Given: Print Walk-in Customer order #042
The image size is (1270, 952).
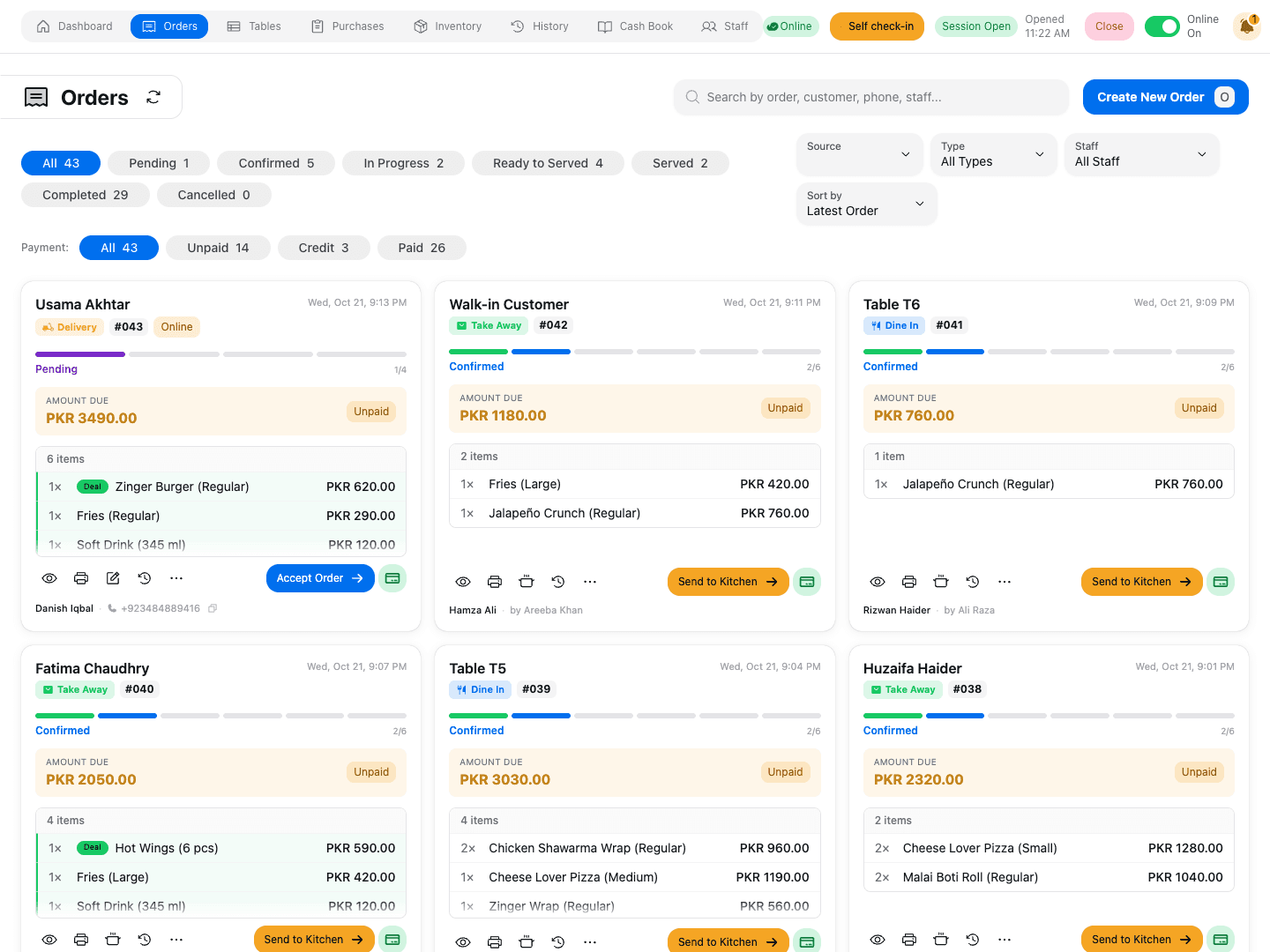Looking at the screenshot, I should (495, 582).
